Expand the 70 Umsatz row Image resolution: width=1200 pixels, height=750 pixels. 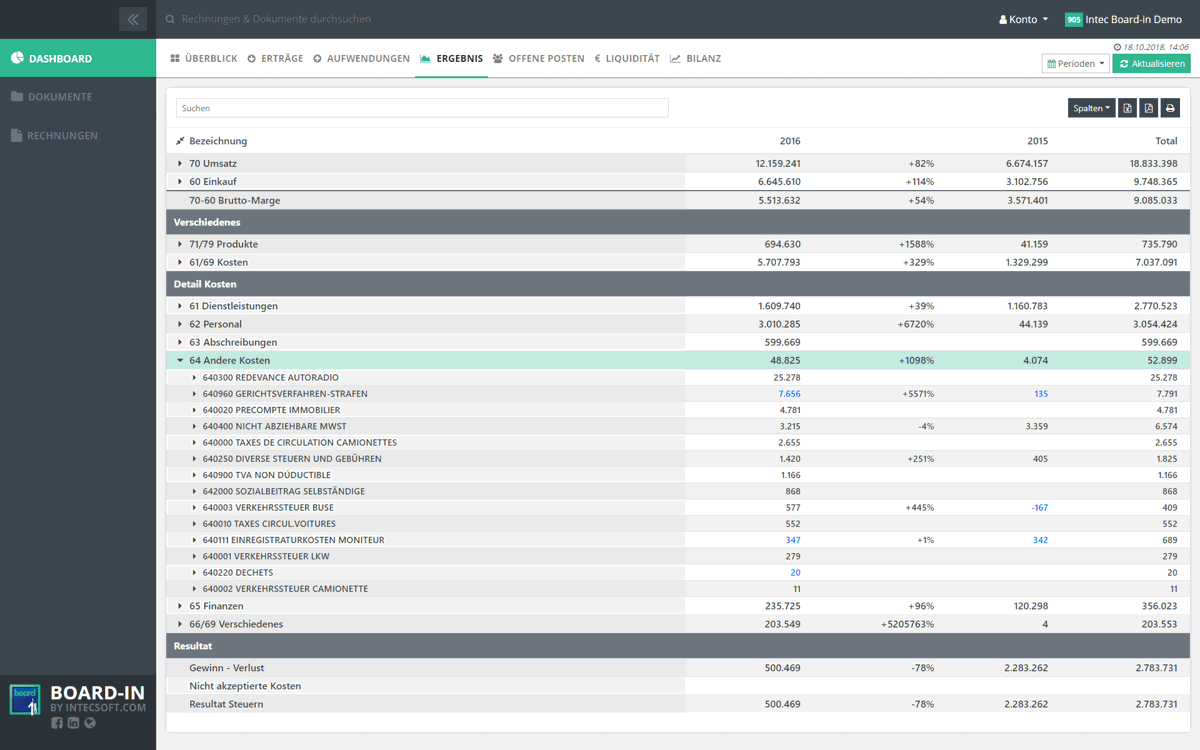[180, 163]
